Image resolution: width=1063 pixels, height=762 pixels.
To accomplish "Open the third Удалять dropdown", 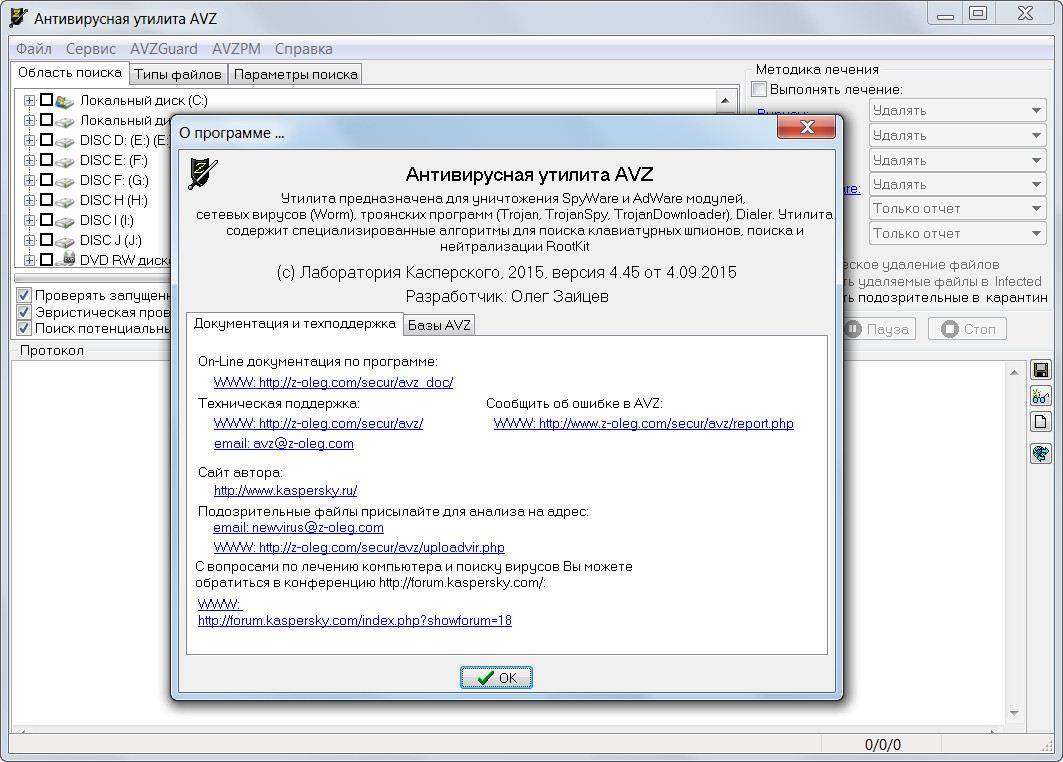I will click(957, 161).
